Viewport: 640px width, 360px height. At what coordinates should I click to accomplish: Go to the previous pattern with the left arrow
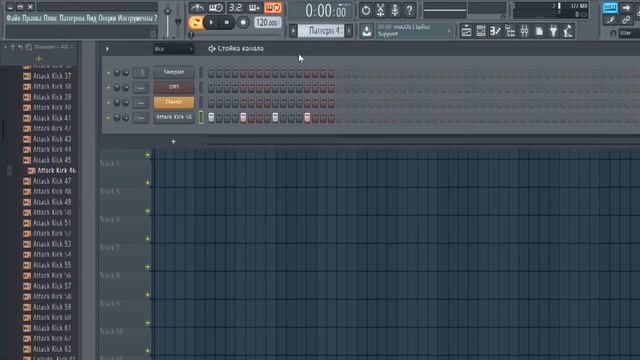[293, 31]
